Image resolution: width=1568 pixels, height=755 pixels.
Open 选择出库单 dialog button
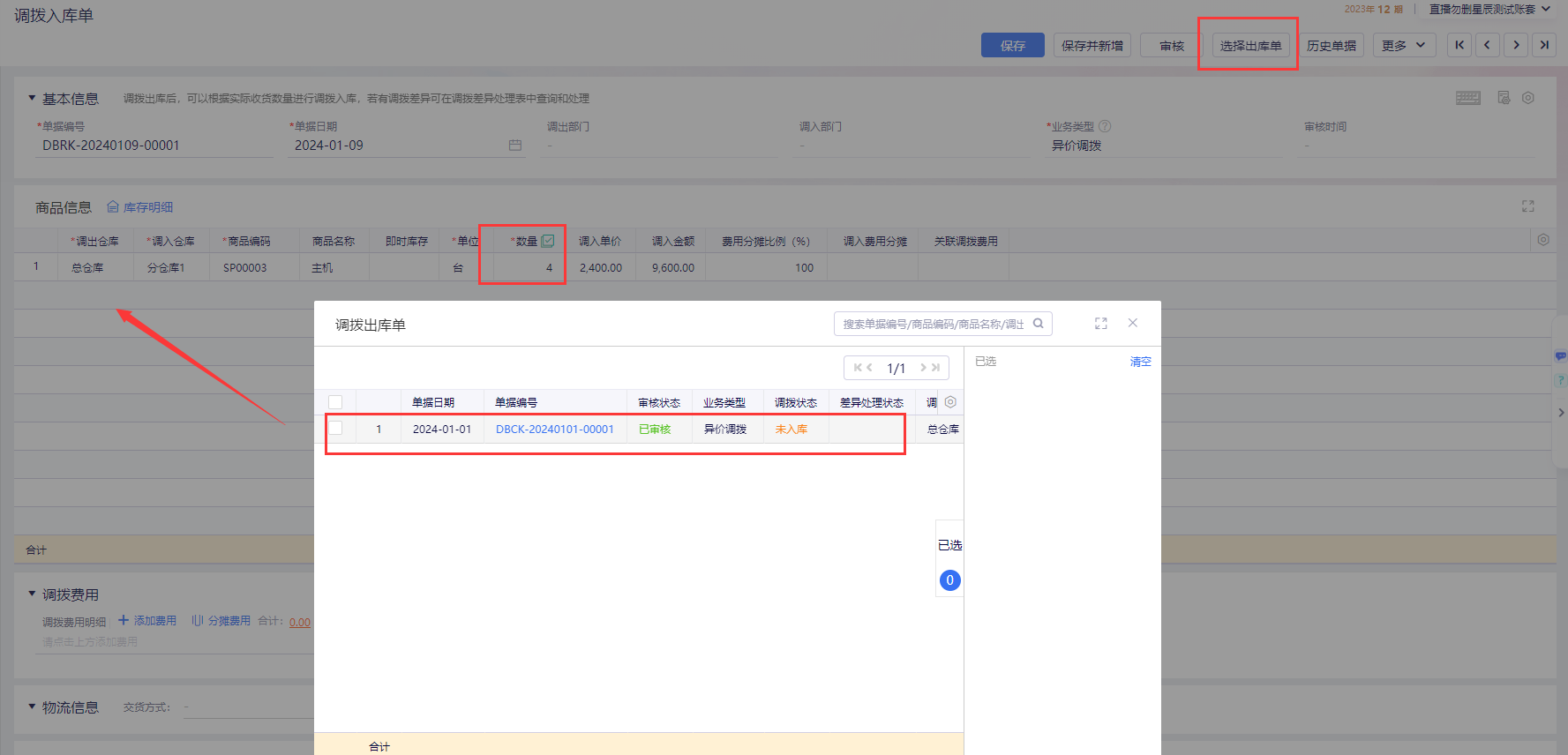point(1250,45)
